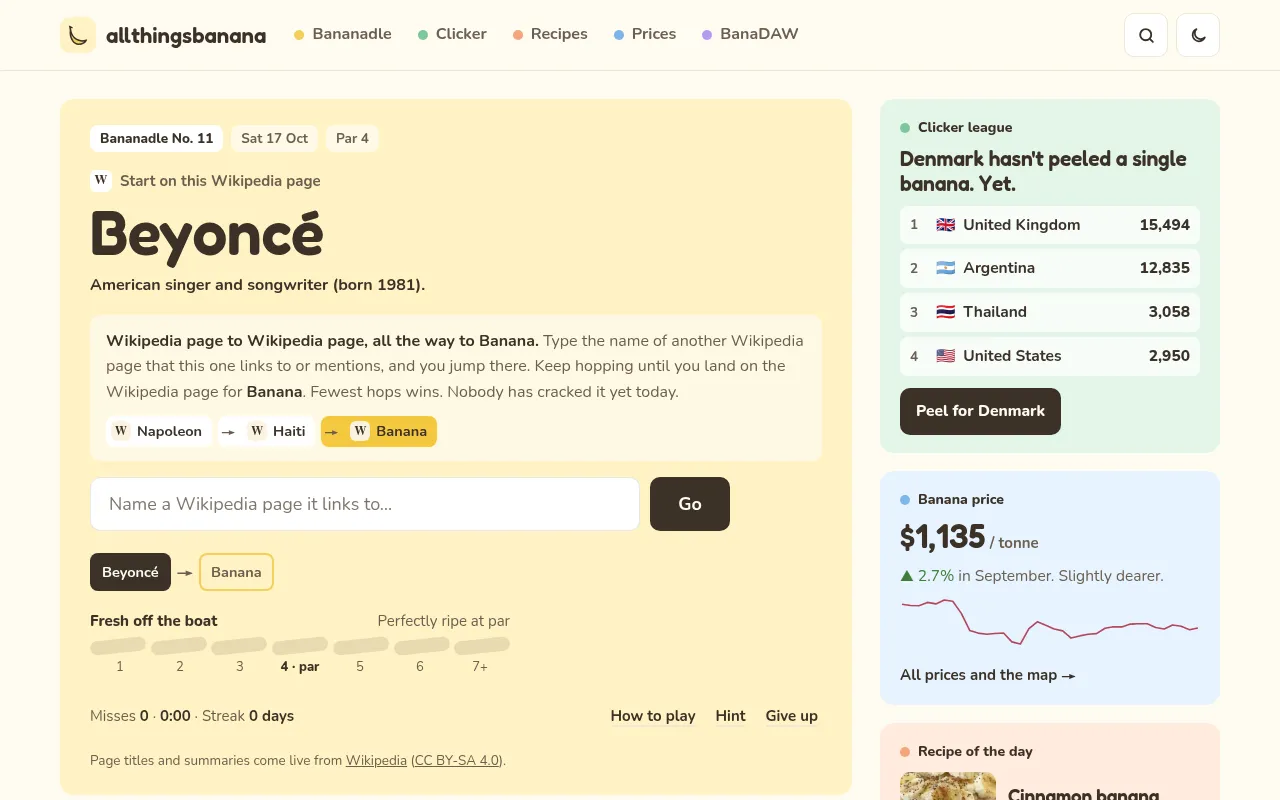Click the allthingsbanana banana logo icon

[x=78, y=35]
